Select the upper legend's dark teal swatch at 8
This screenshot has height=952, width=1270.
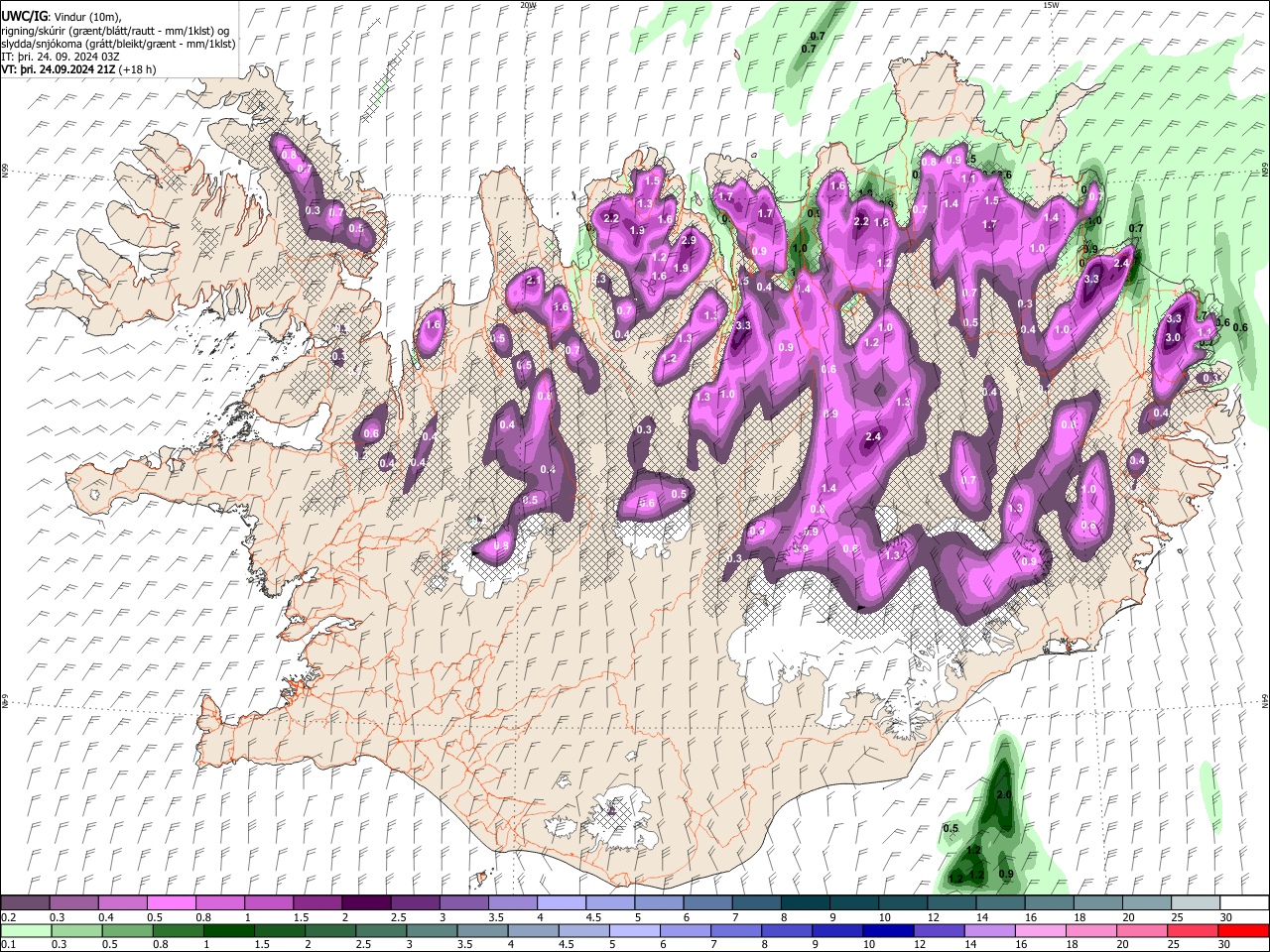(805, 903)
